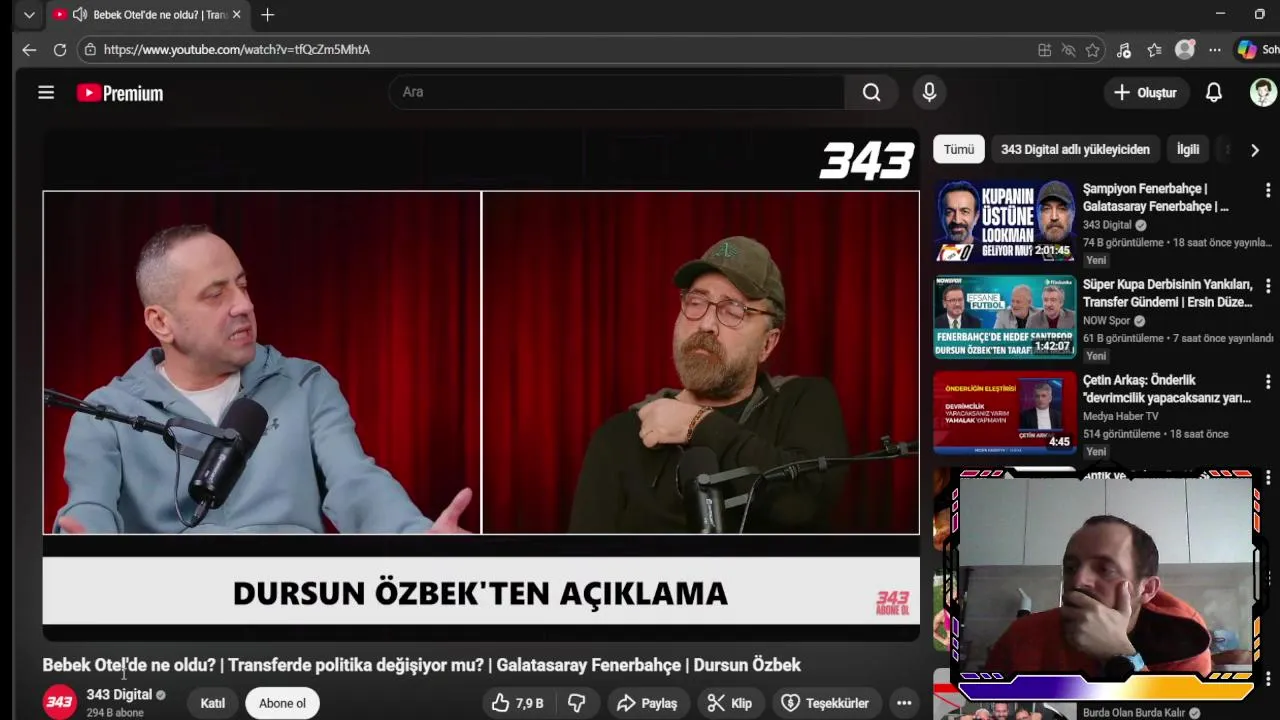Dislike the video thumbs-down

point(576,703)
